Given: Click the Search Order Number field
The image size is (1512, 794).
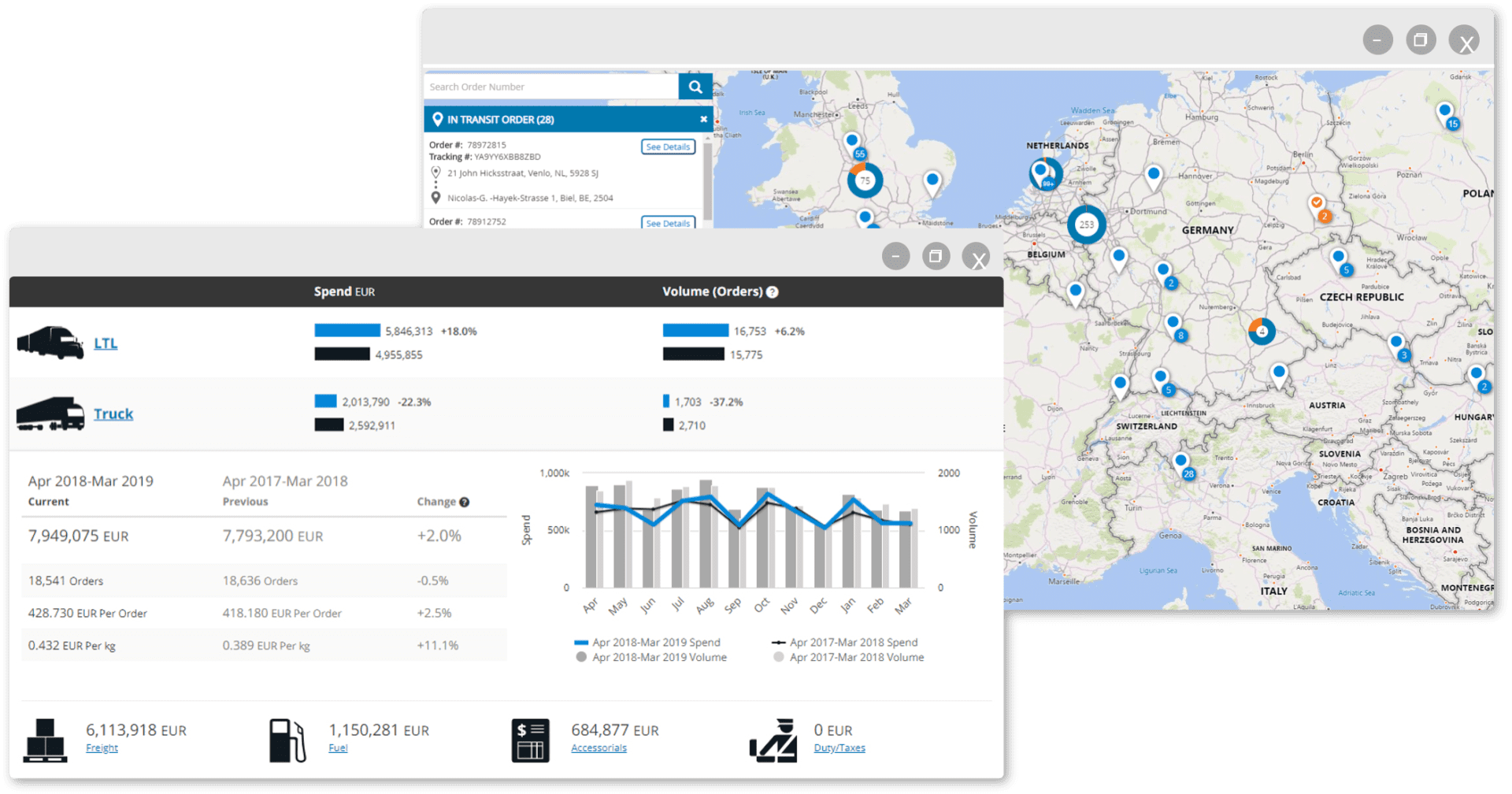Looking at the screenshot, I should point(551,87).
